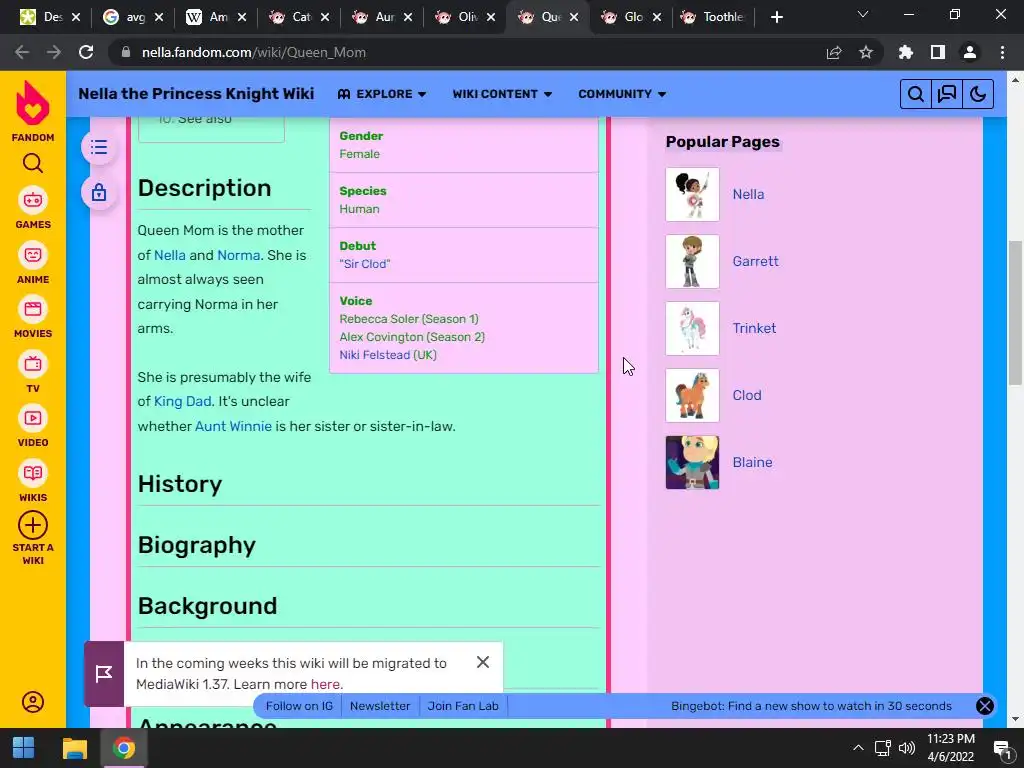This screenshot has height=768, width=1024.
Task: Open the notification center icon
Action: 1001,748
